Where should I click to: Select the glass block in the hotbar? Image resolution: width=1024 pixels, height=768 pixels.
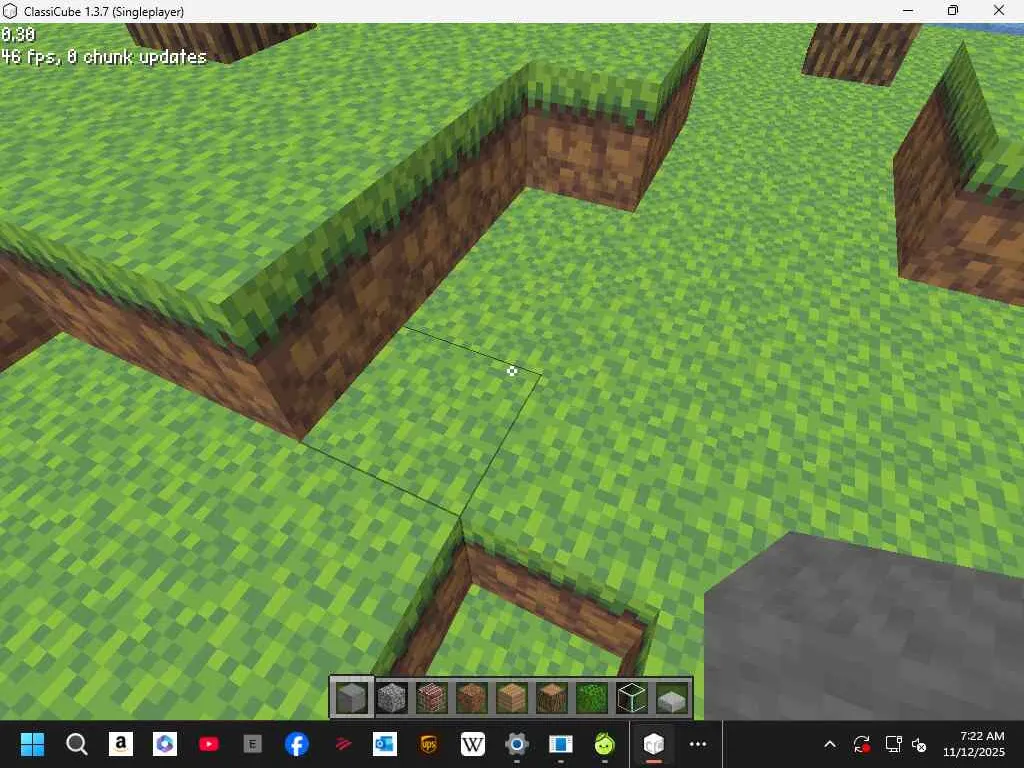pyautogui.click(x=632, y=697)
